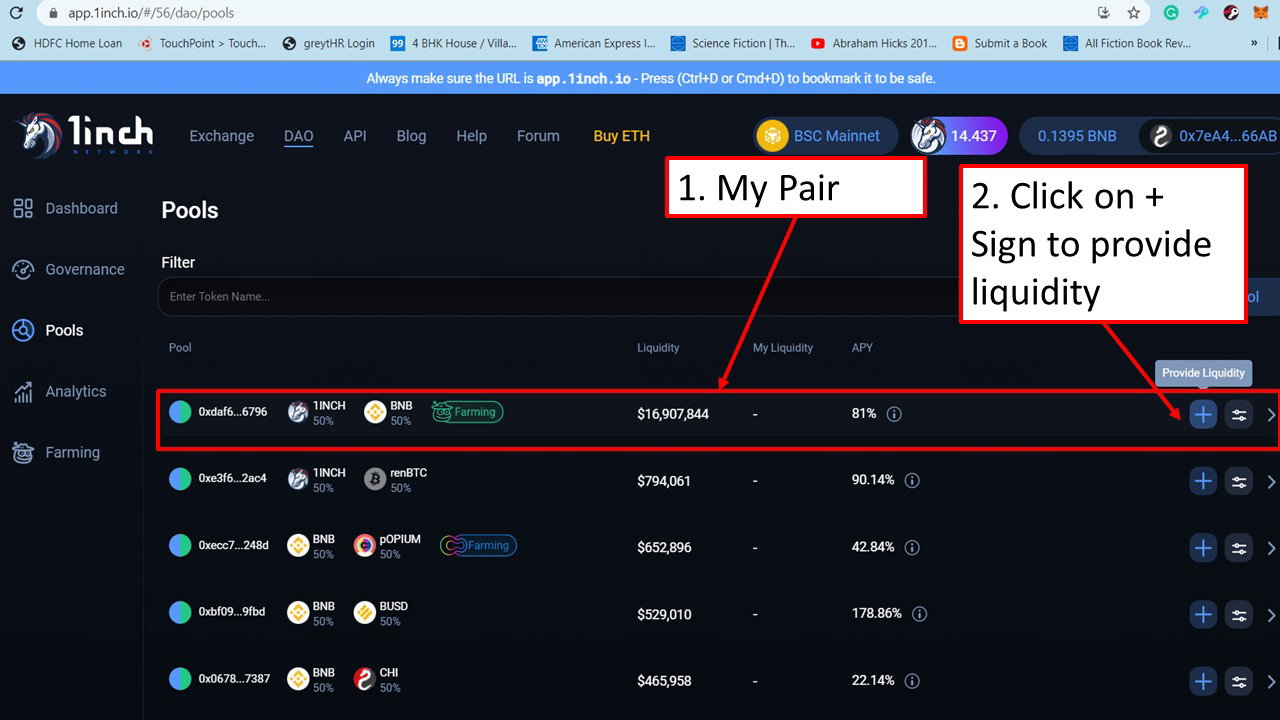Image resolution: width=1280 pixels, height=720 pixels.
Task: Open pool settings for the BNB/CHI pool
Action: (1239, 682)
